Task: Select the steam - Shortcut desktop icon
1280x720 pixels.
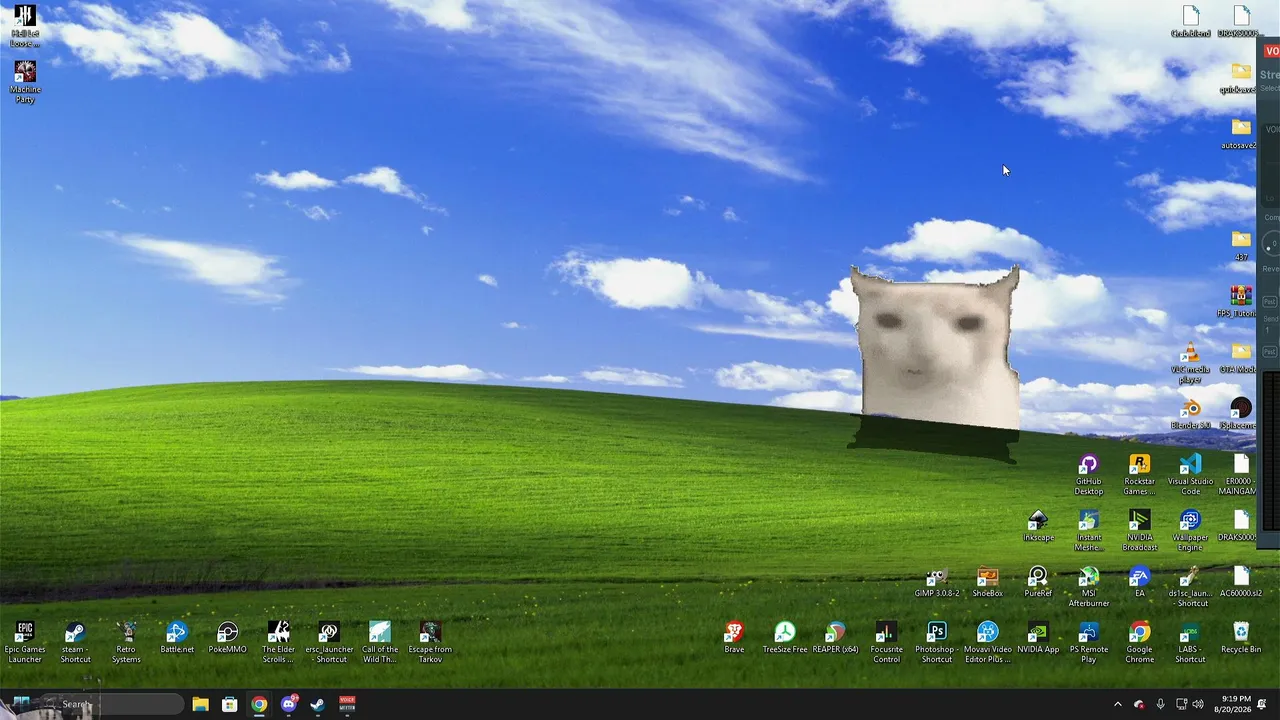Action: click(x=75, y=641)
